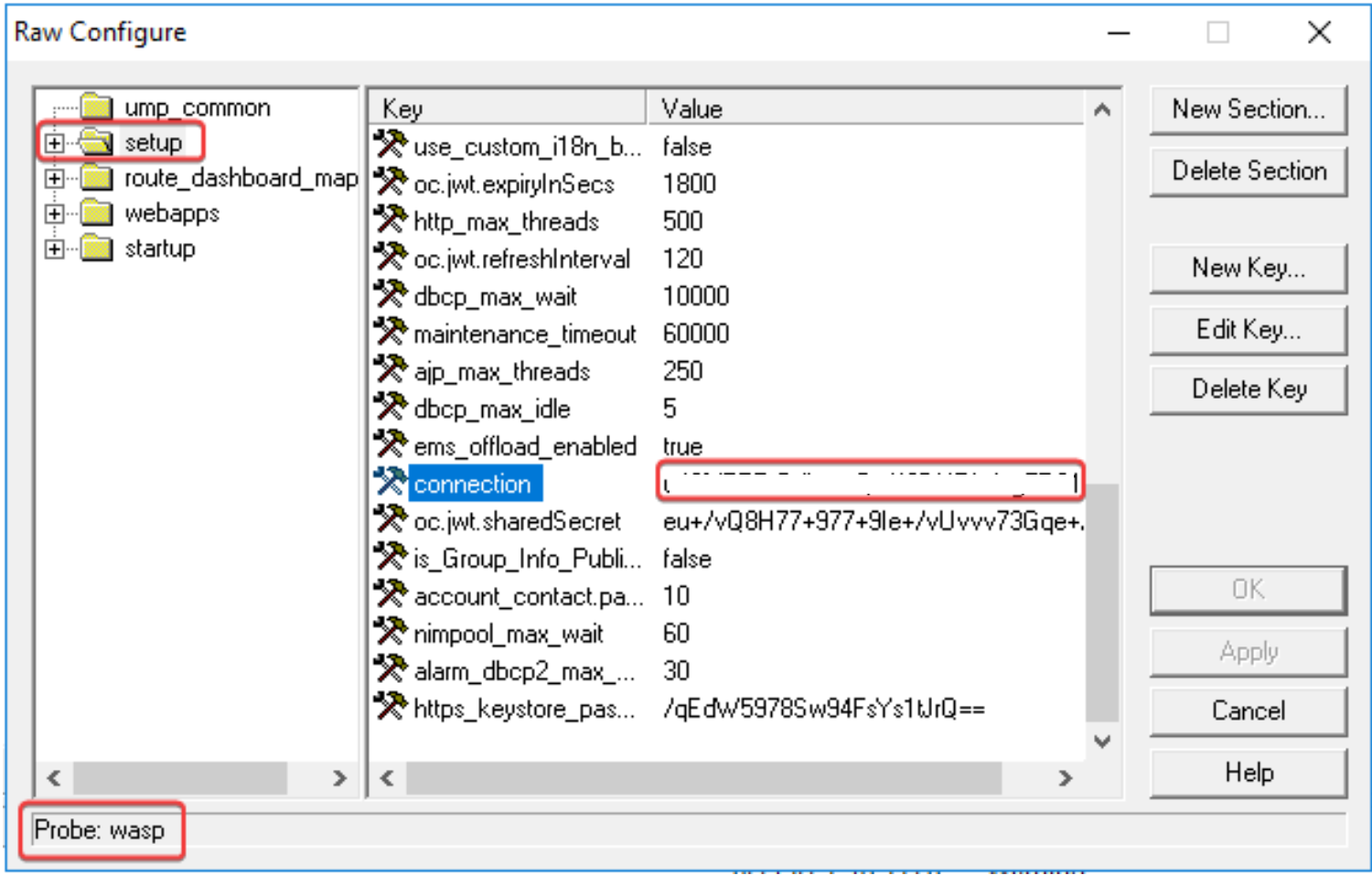Click the Delete Key button
Image resolution: width=1372 pixels, height=875 pixels.
pyautogui.click(x=1249, y=389)
